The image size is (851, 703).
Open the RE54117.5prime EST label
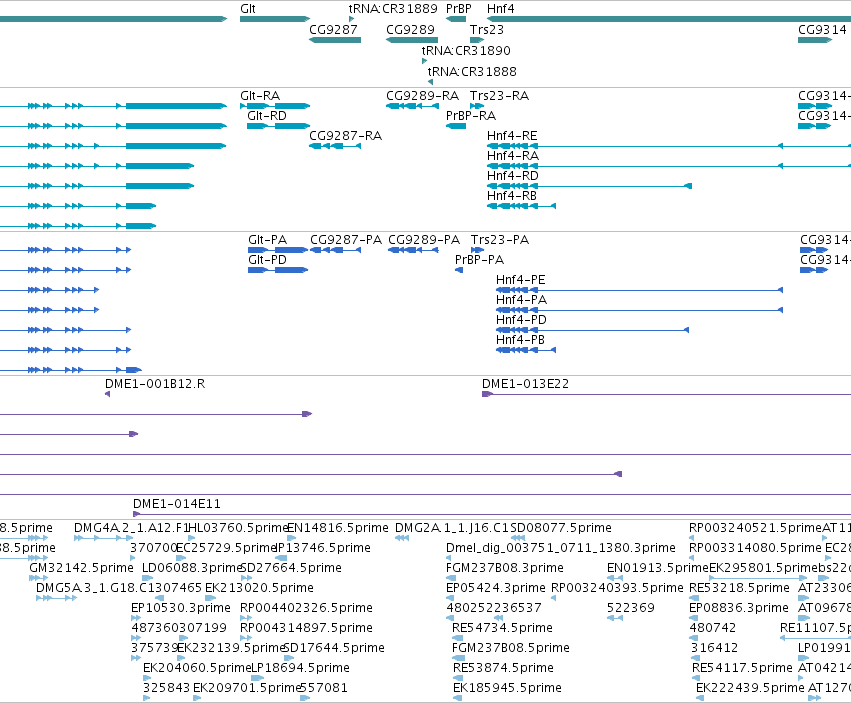742,668
